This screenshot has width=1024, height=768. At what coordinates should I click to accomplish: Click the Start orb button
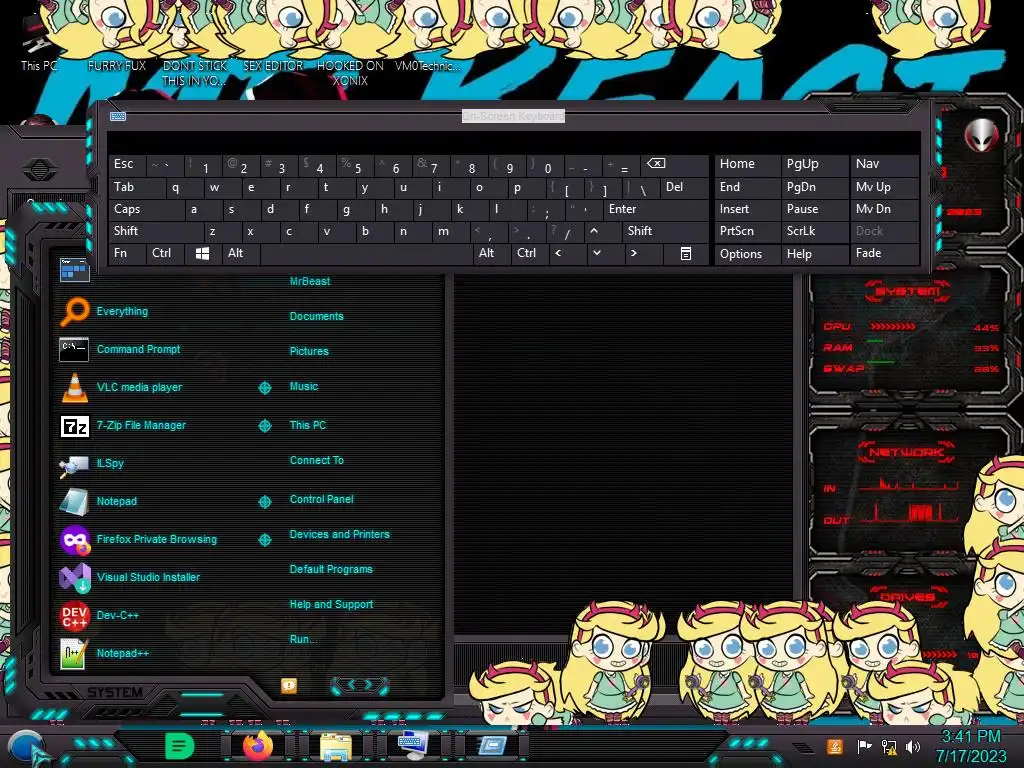[26, 748]
